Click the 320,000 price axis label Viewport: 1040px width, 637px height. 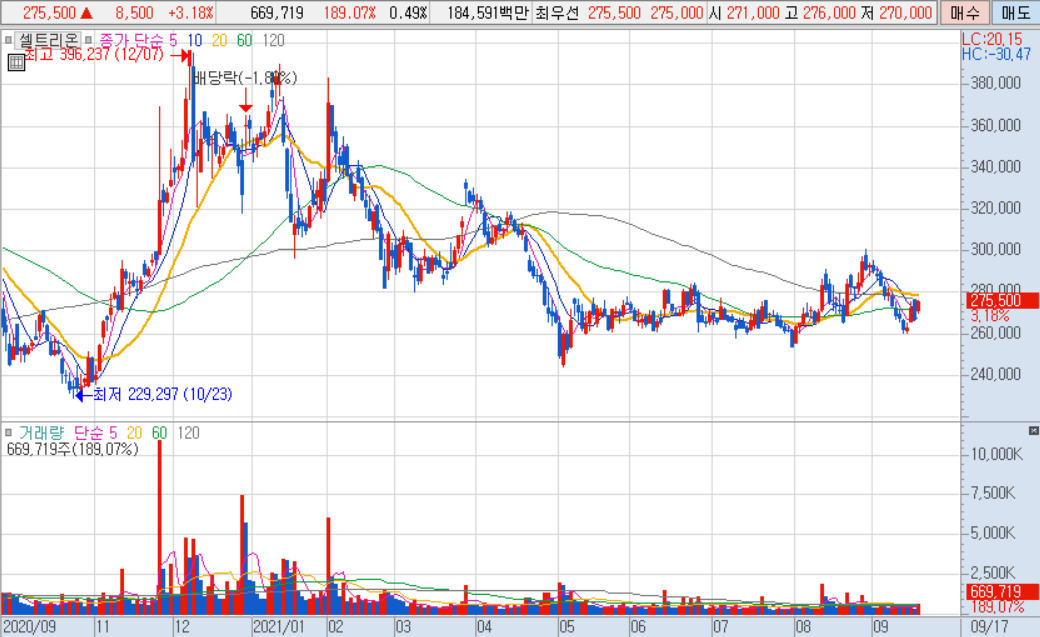[x=996, y=208]
